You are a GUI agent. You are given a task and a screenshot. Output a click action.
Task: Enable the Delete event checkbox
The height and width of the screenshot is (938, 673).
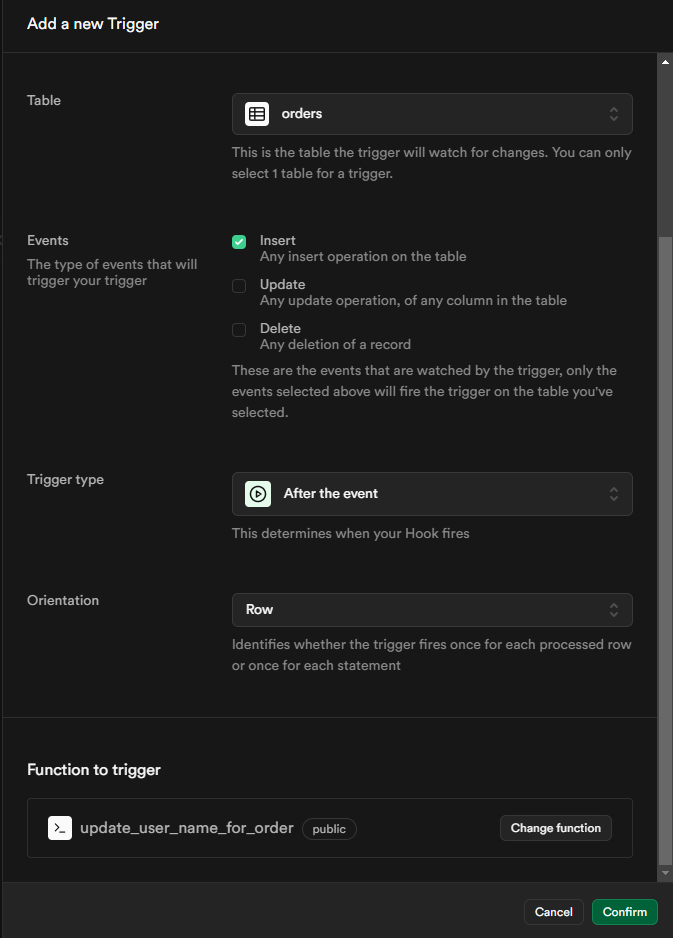coord(238,329)
